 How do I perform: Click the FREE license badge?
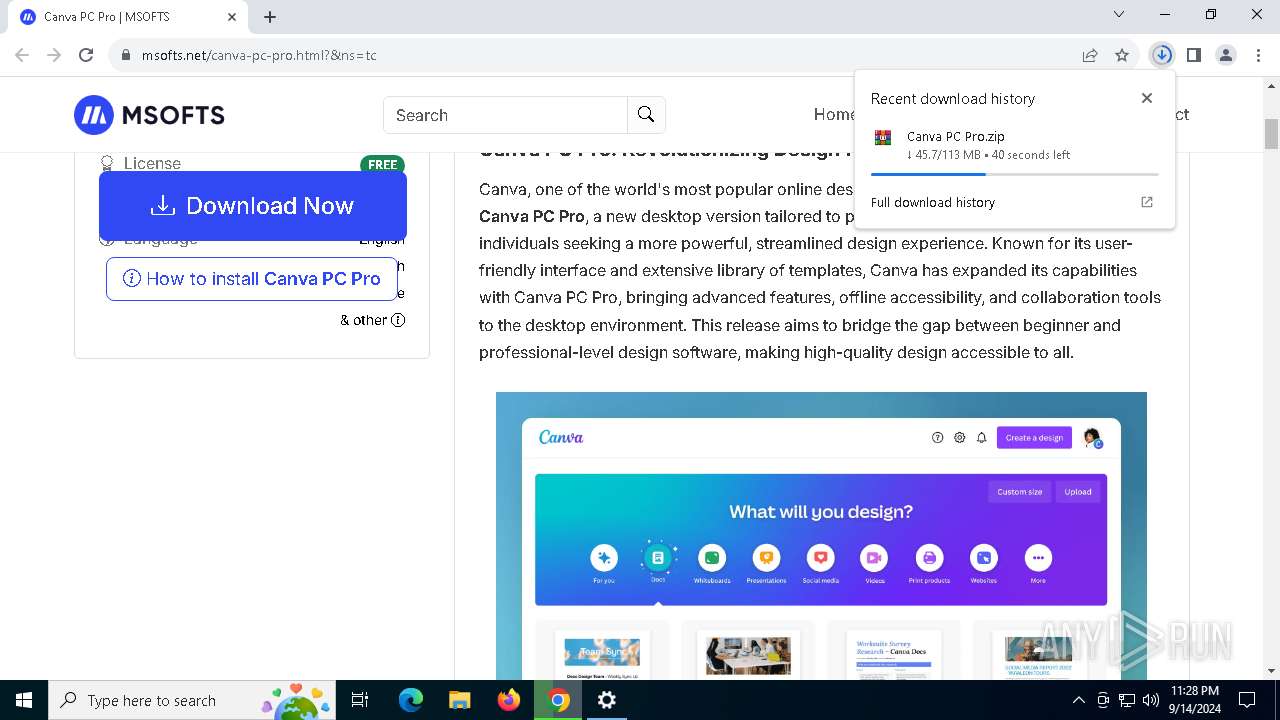click(x=382, y=165)
